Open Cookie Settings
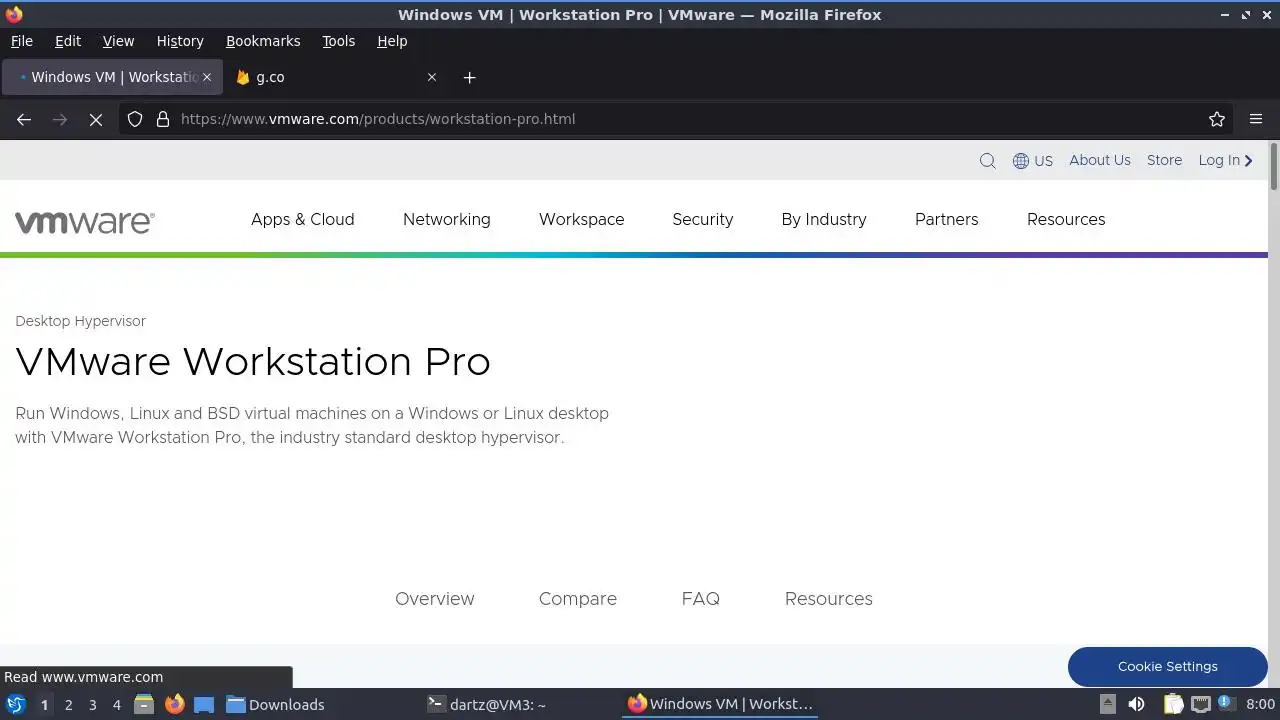The image size is (1280, 720). pyautogui.click(x=1168, y=667)
